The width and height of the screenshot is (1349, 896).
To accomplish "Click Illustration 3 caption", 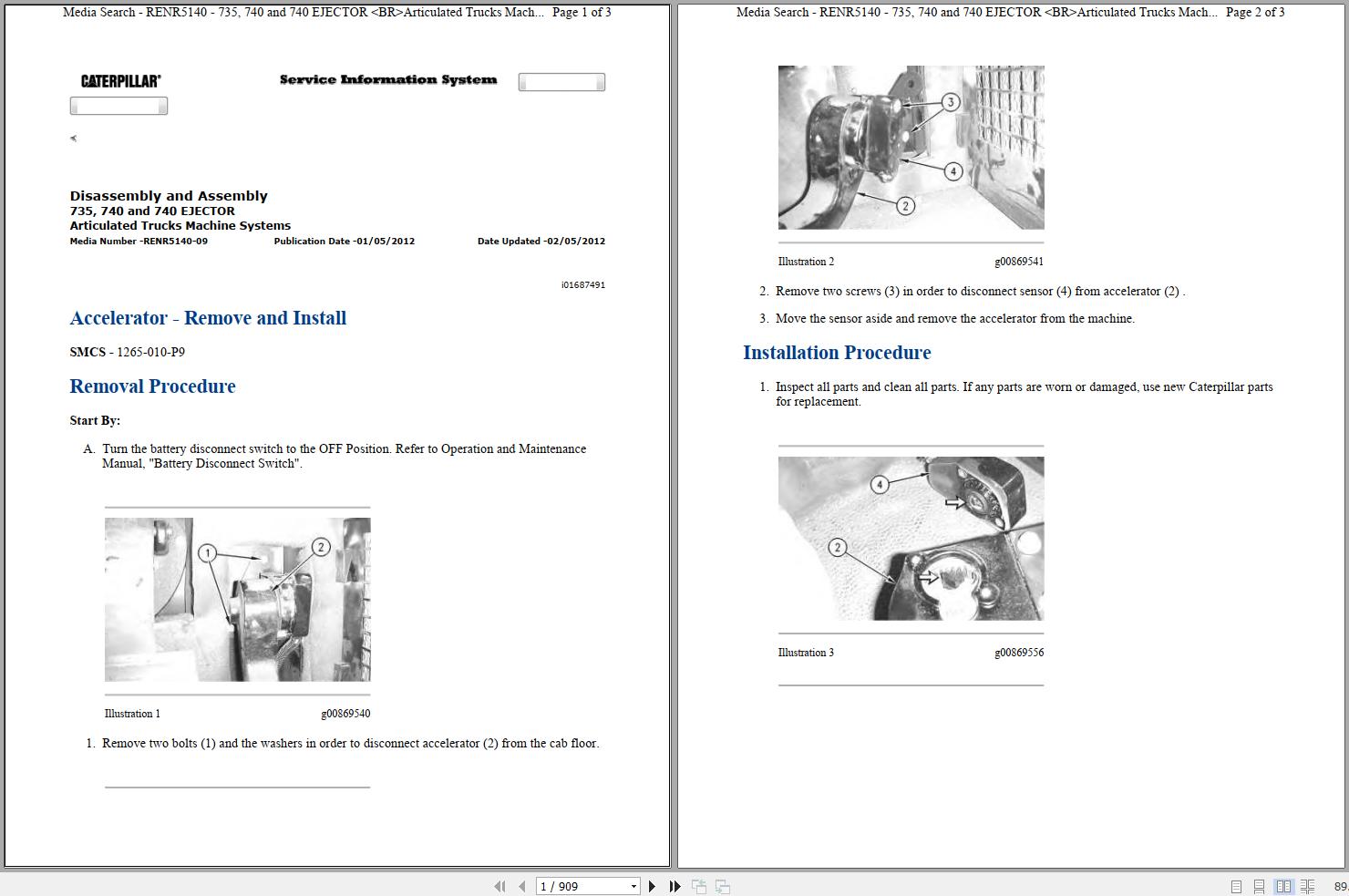I will point(806,653).
